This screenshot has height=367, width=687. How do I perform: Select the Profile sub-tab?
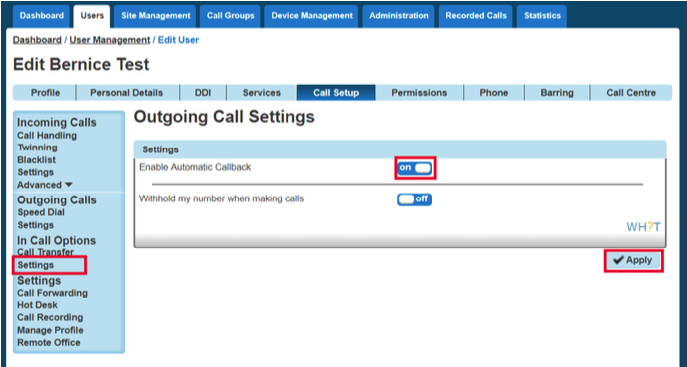click(x=45, y=93)
